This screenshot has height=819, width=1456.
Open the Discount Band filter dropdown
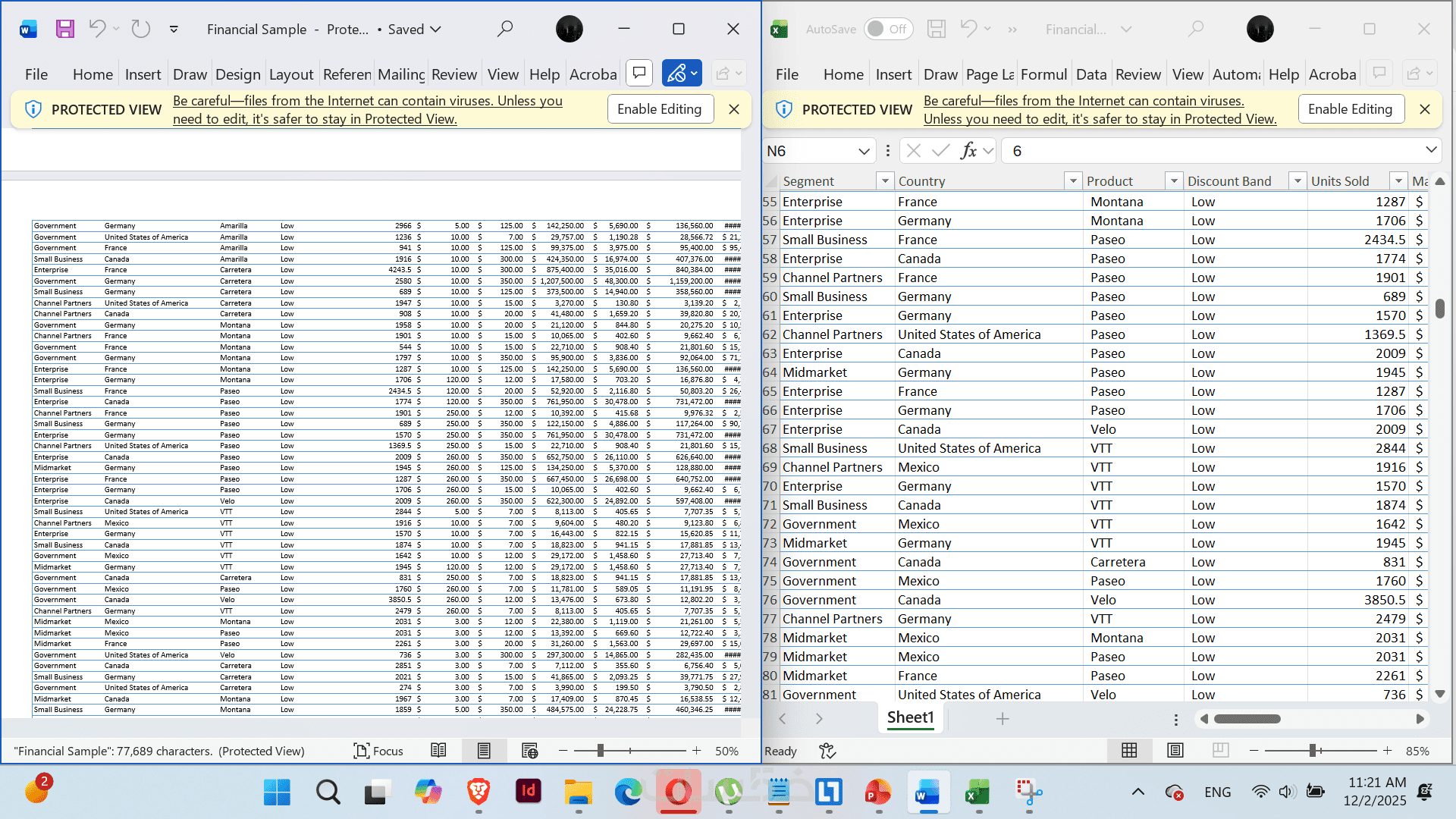(x=1298, y=181)
